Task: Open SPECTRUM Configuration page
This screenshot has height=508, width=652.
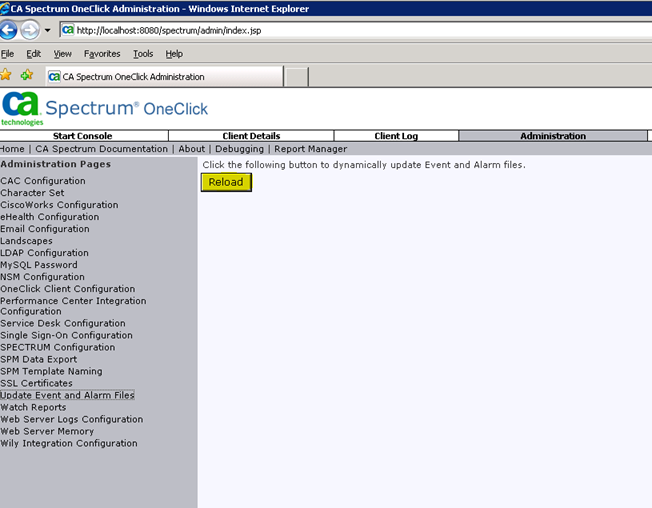Action: (58, 348)
